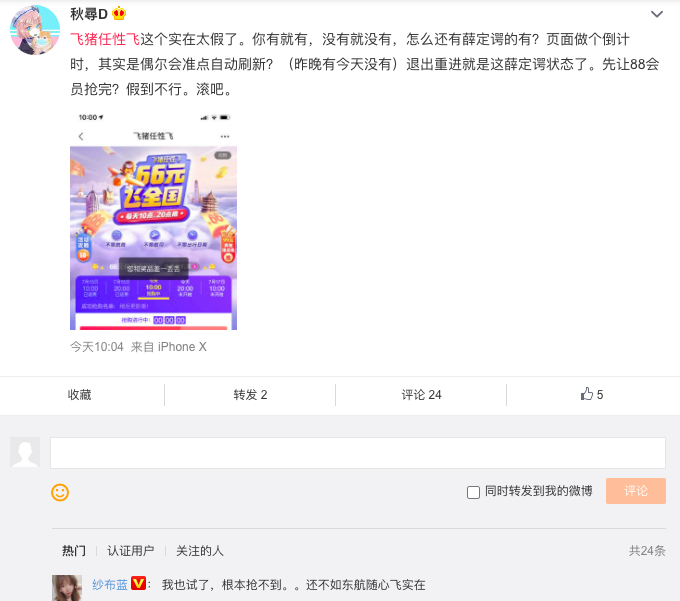The width and height of the screenshot is (680, 601).
Task: Click 纱布蓝's avatar photo
Action: [x=67, y=588]
